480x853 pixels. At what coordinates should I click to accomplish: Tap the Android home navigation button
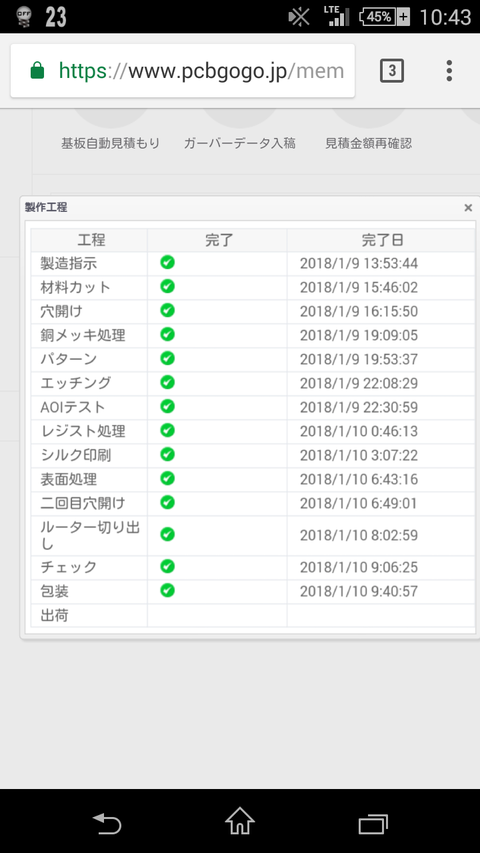click(x=240, y=821)
